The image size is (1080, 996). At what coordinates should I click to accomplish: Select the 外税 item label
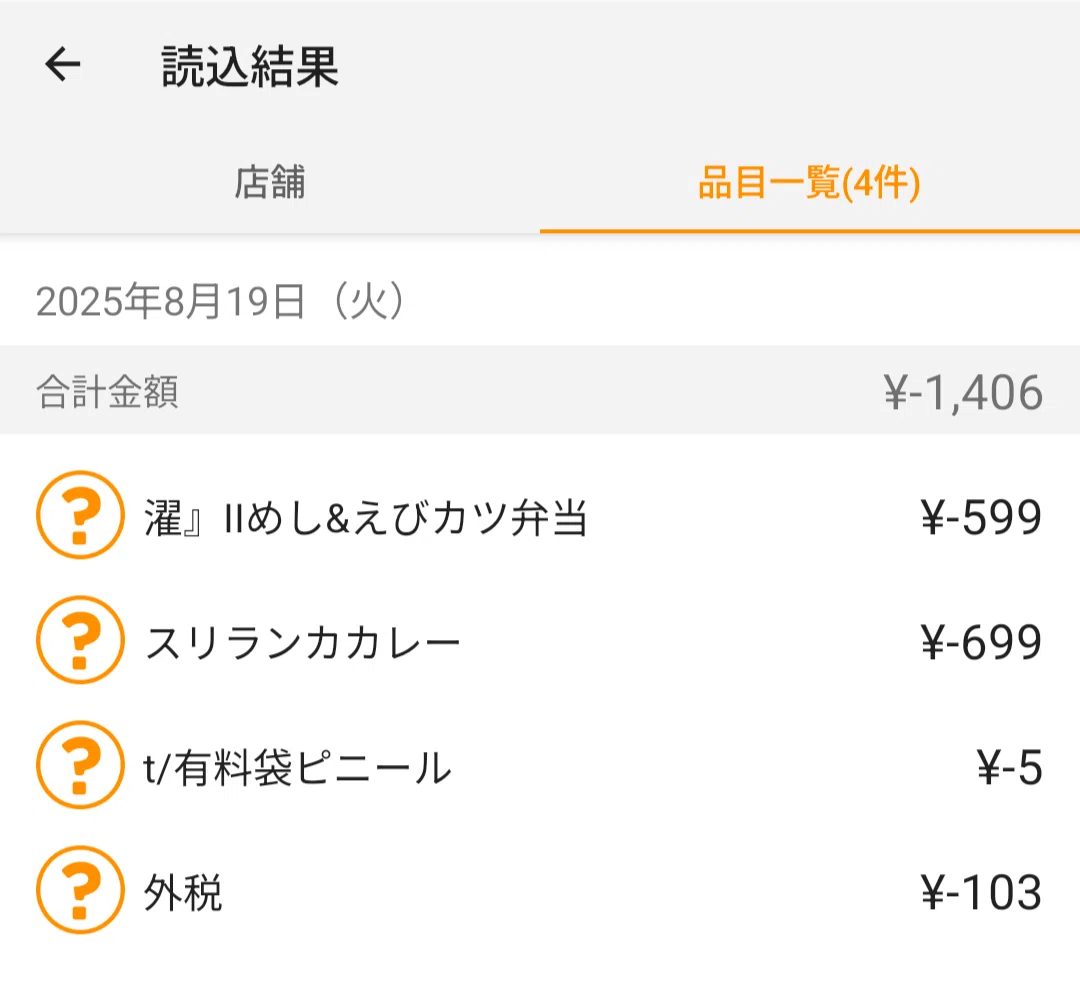[183, 893]
